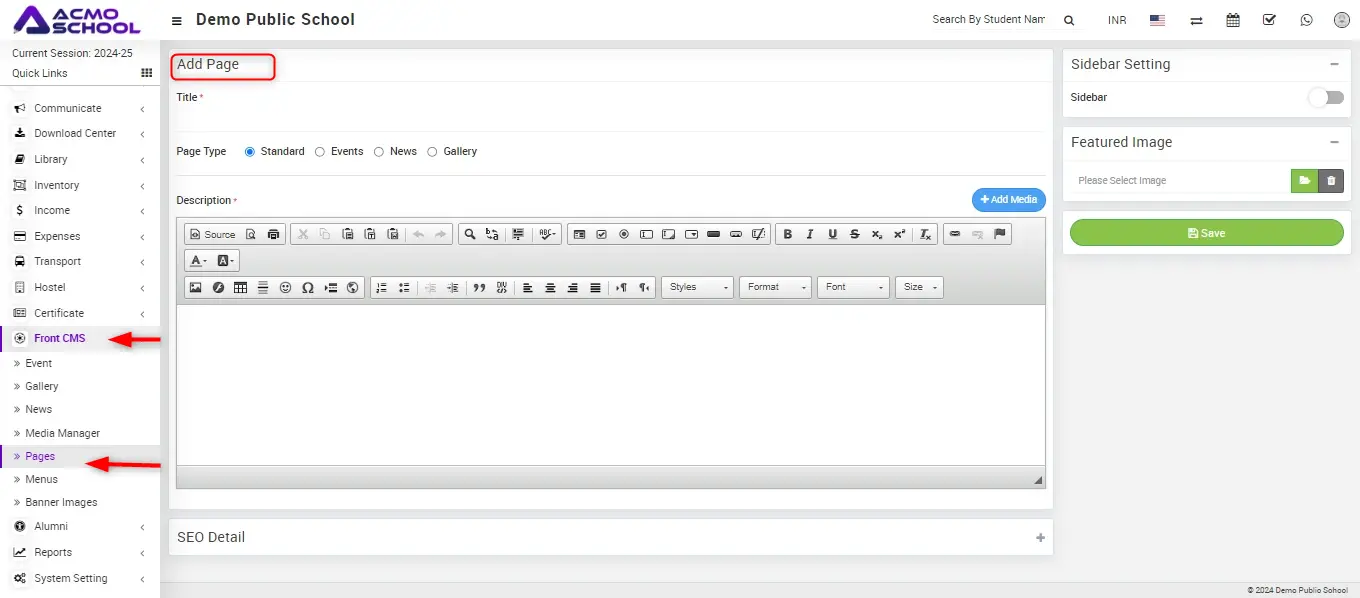
Task: Click the Search By Student Name field
Action: click(x=988, y=20)
